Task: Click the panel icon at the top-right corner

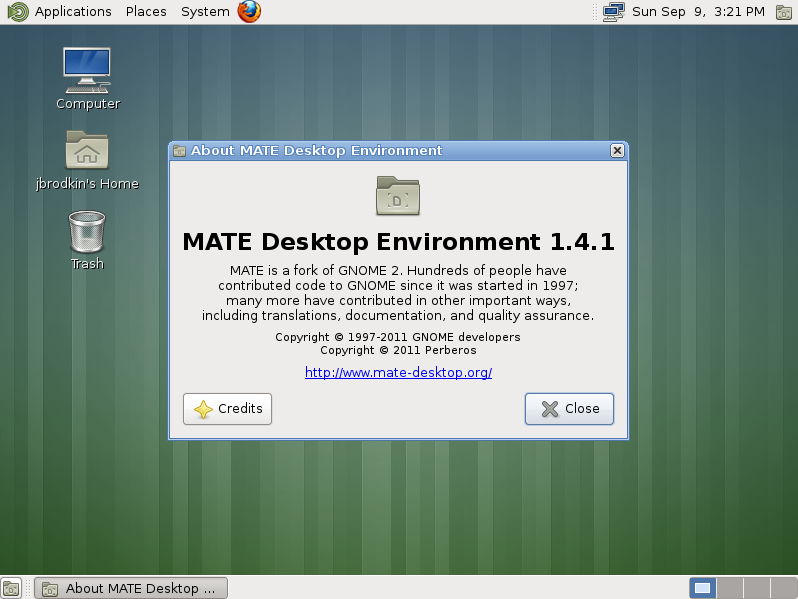Action: [784, 11]
